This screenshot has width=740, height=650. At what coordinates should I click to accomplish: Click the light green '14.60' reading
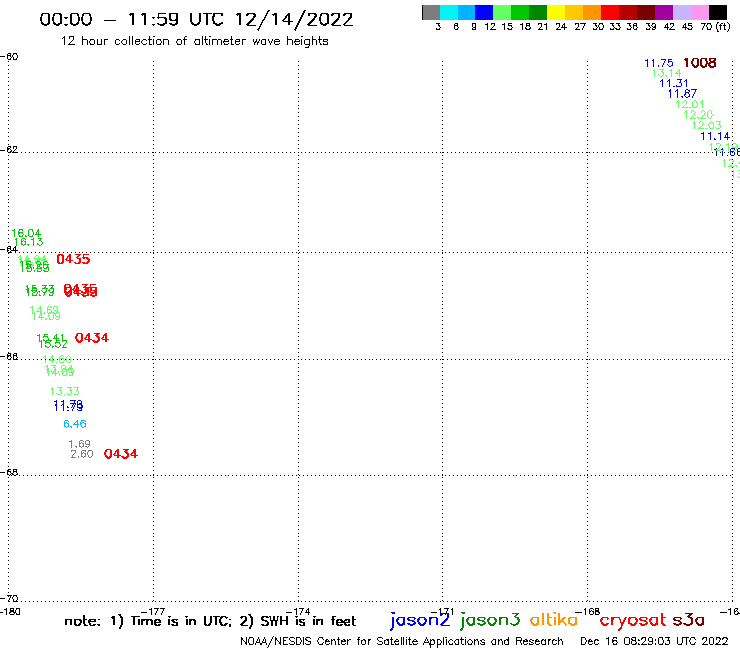57,359
